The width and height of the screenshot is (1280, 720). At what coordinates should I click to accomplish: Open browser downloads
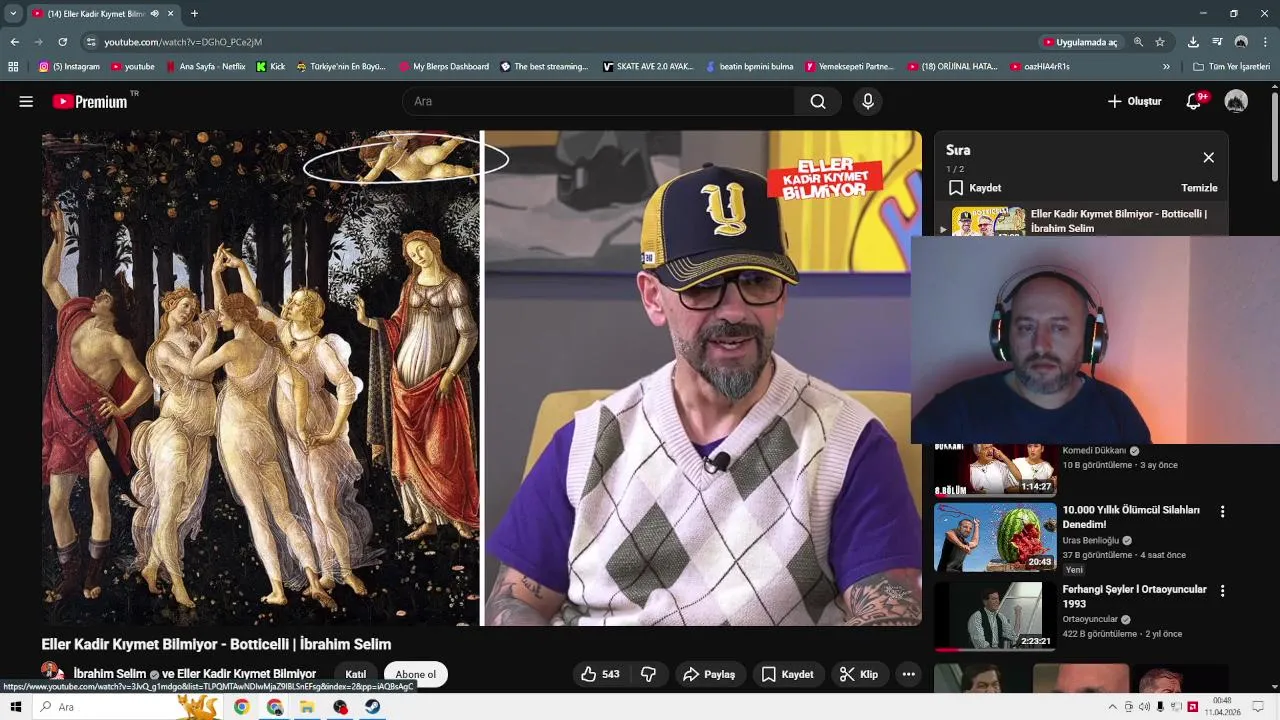click(1193, 42)
